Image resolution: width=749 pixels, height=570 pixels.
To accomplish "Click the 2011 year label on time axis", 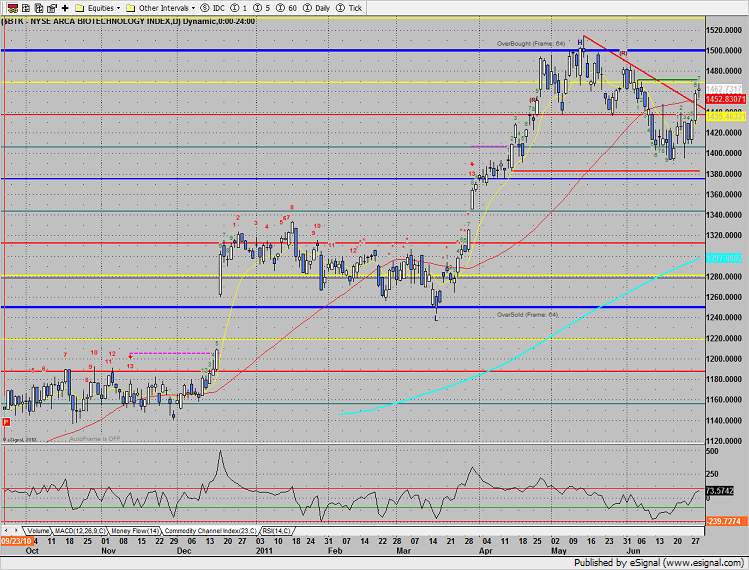I will point(264,551).
